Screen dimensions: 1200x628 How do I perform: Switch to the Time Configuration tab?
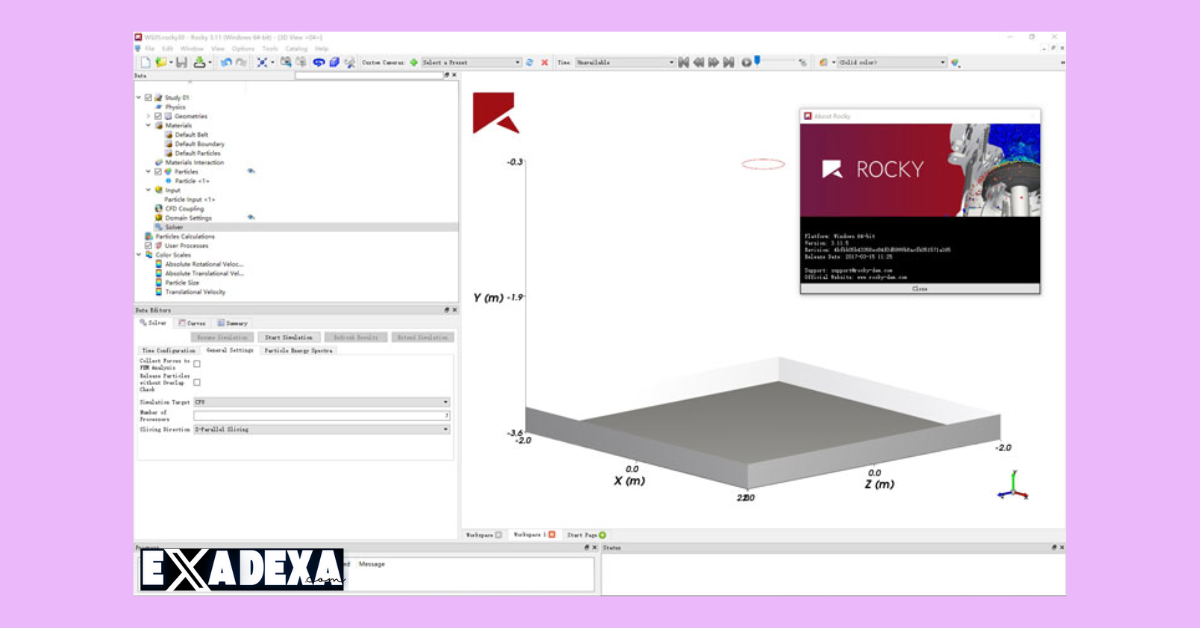(x=167, y=350)
